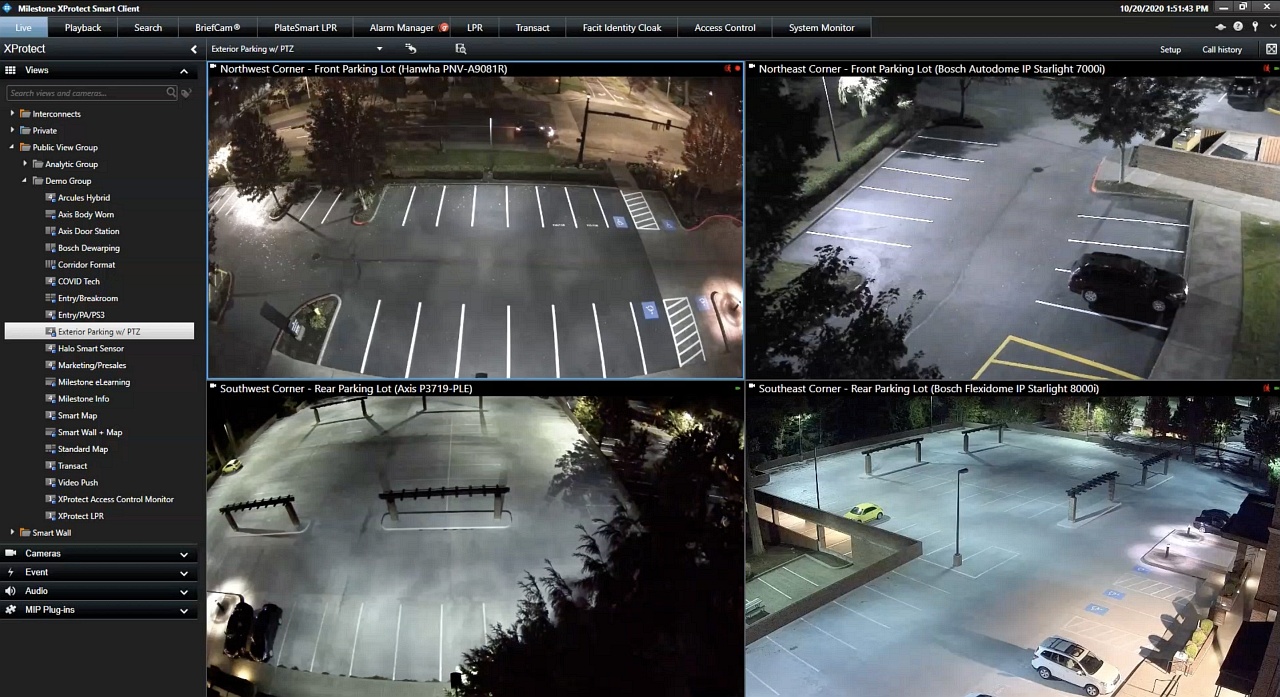Click the Private folder icon
1280x697 pixels.
coord(26,131)
